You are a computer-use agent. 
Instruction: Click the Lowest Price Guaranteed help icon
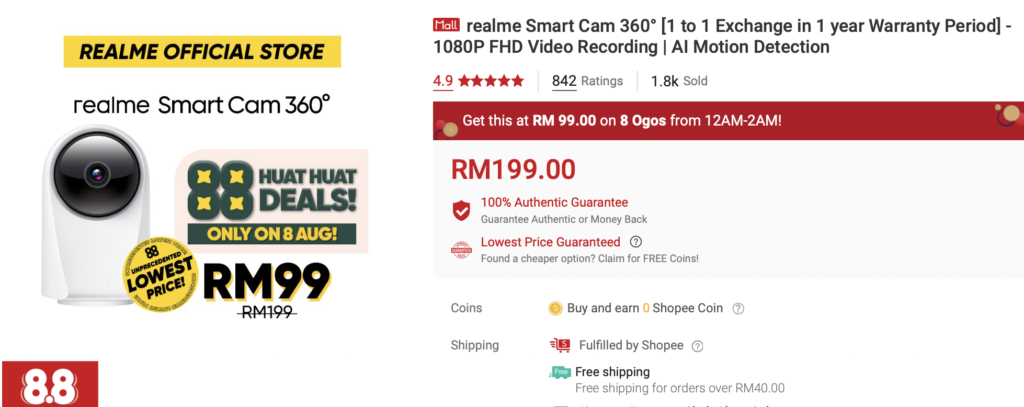pyautogui.click(x=635, y=242)
